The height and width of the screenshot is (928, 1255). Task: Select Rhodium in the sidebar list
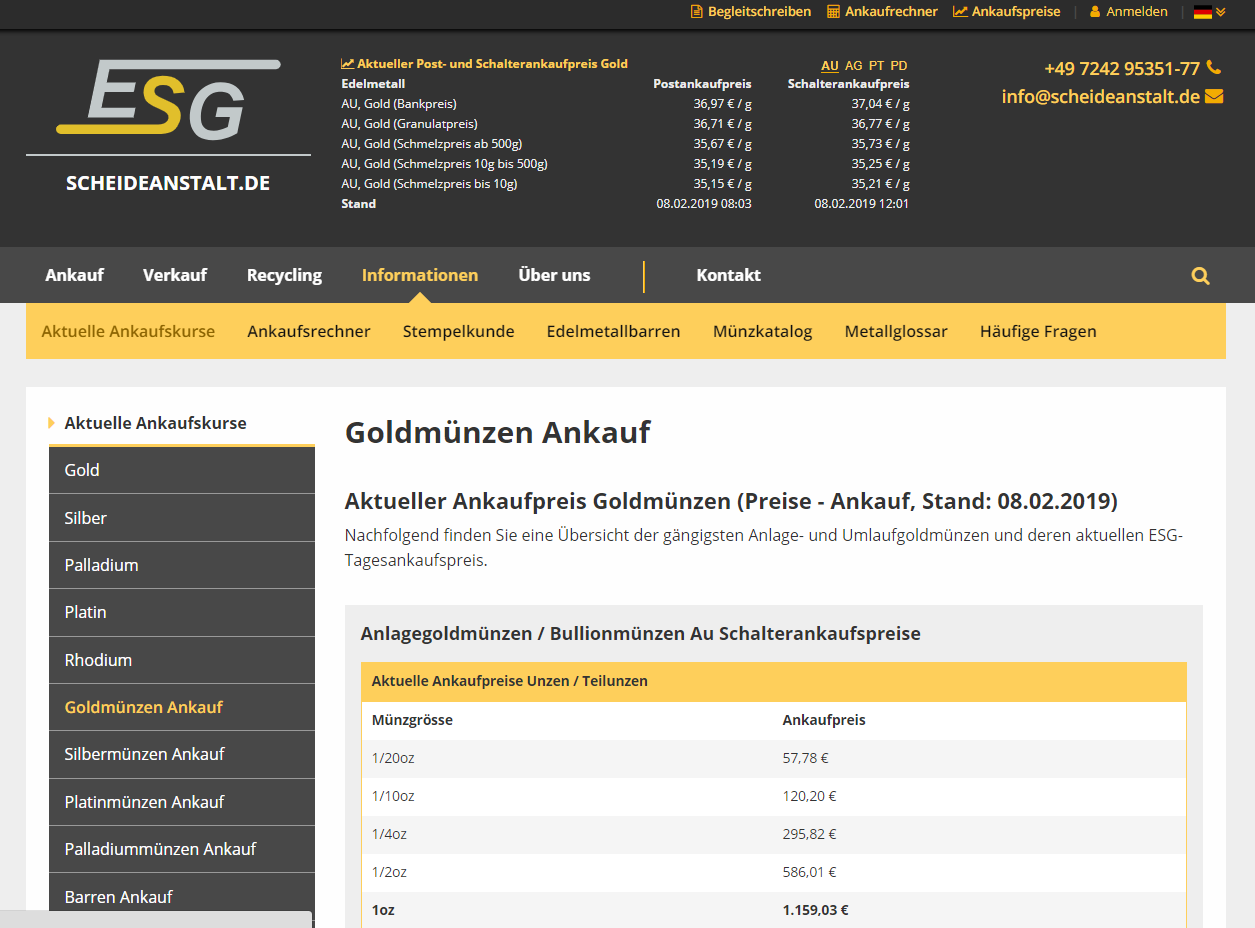(98, 660)
